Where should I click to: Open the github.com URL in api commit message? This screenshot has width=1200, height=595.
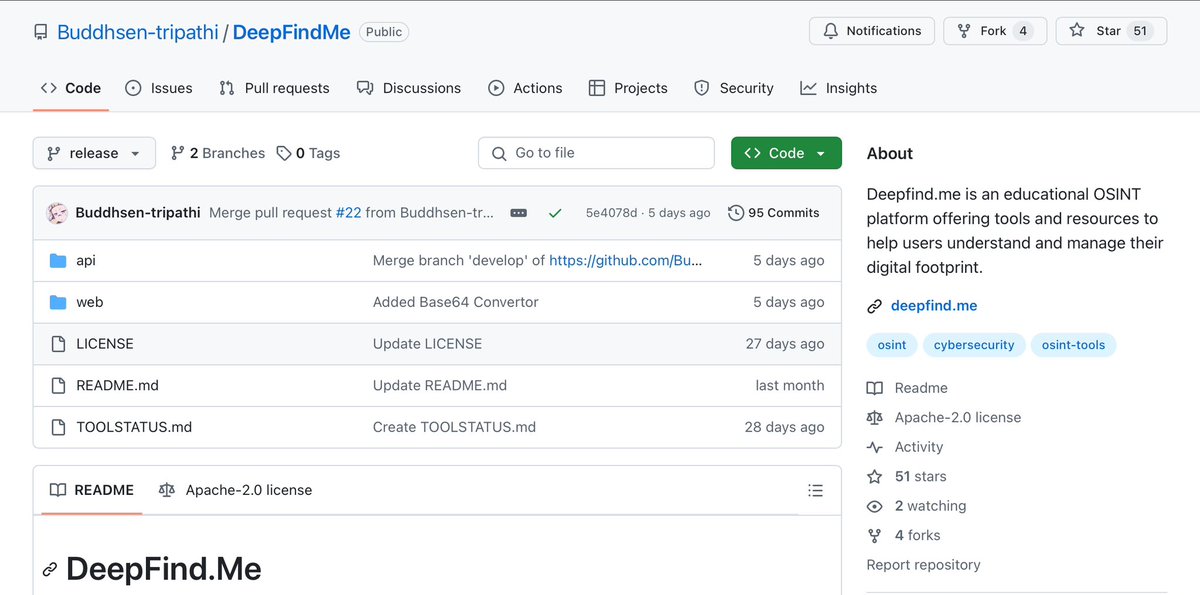(x=626, y=261)
